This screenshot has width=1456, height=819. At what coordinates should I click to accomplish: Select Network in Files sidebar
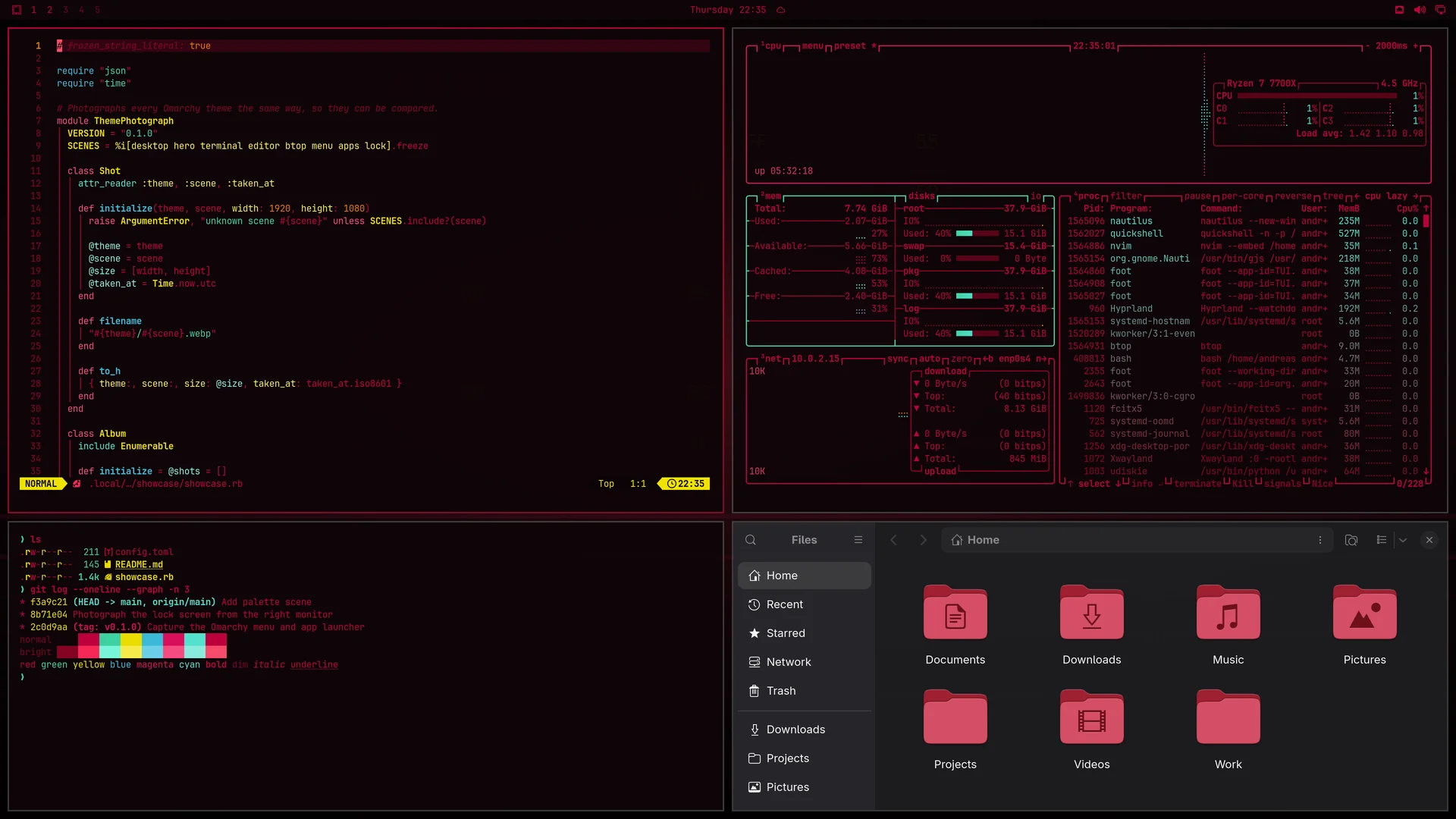click(x=805, y=662)
